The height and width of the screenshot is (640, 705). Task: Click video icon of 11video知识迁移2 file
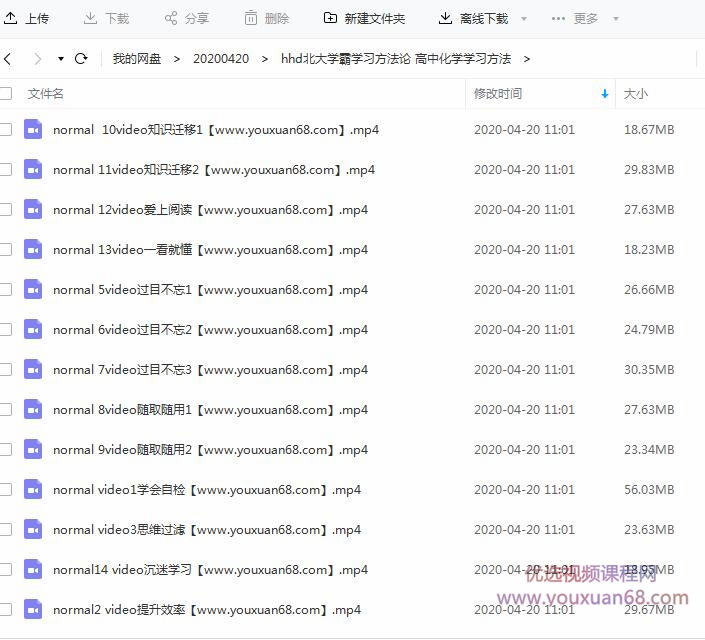click(33, 170)
